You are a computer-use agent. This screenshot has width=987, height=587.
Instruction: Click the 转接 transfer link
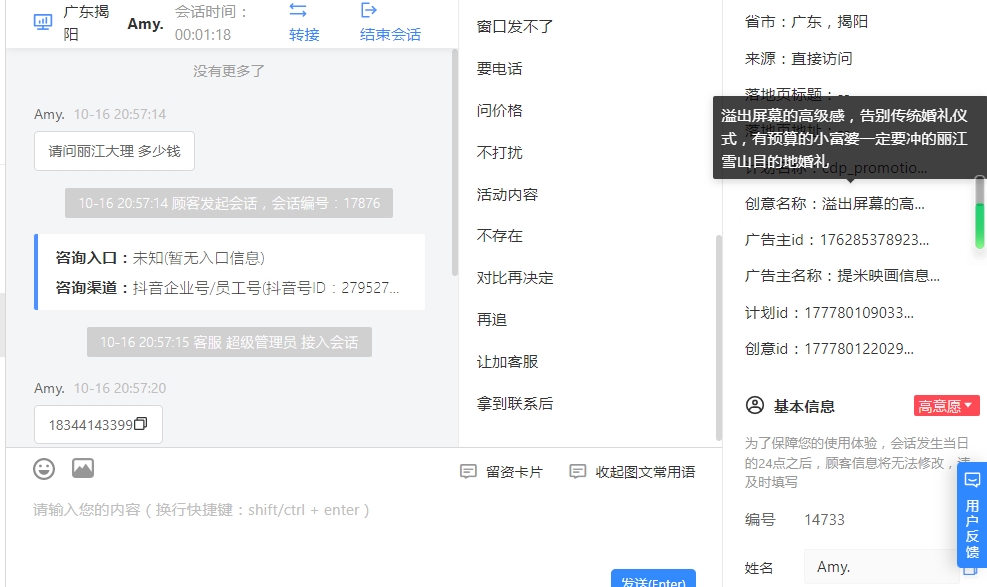(x=304, y=35)
